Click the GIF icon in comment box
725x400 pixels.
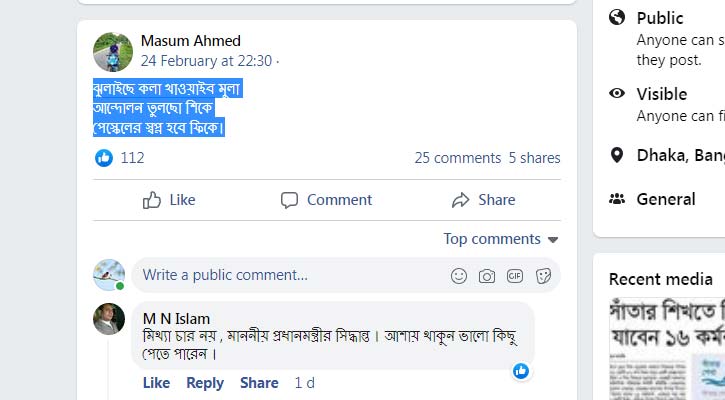click(515, 275)
